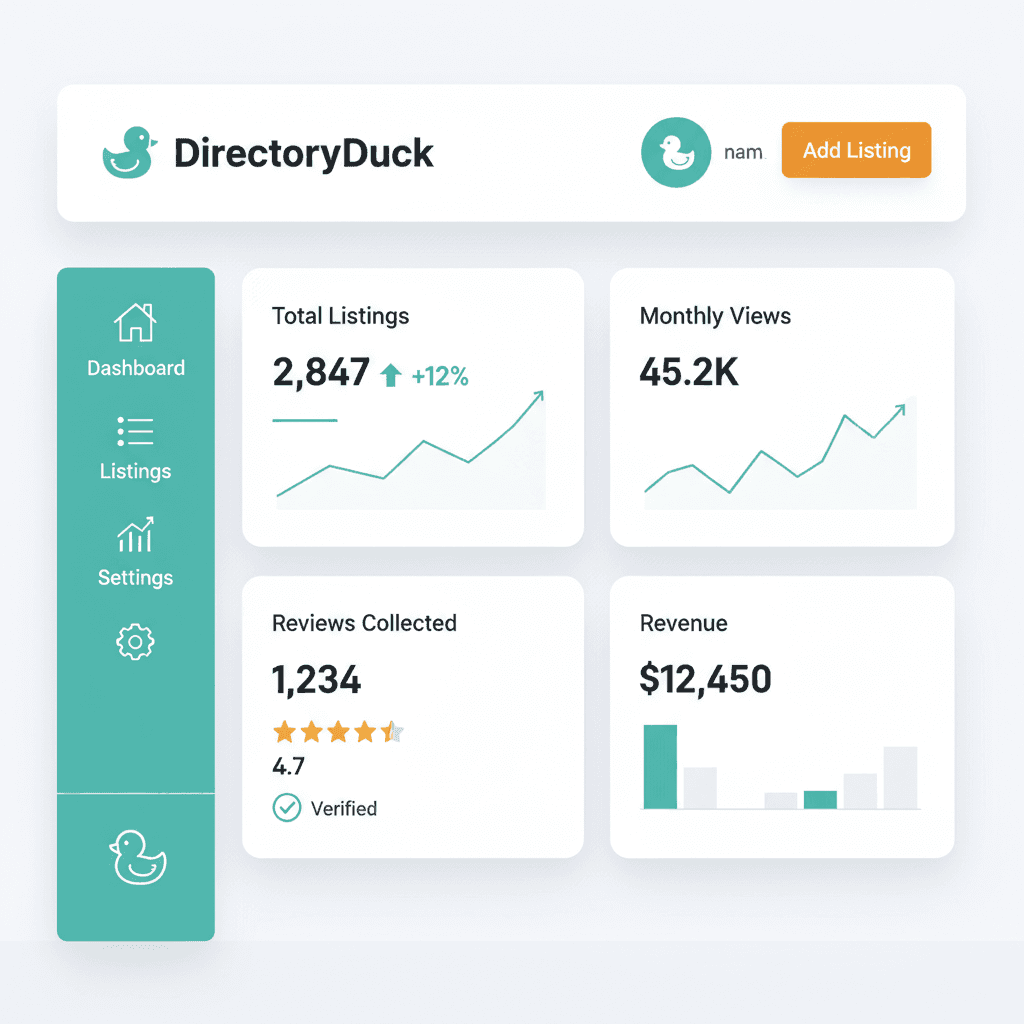This screenshot has width=1024, height=1024.
Task: Switch to the Listings section
Action: point(135,471)
